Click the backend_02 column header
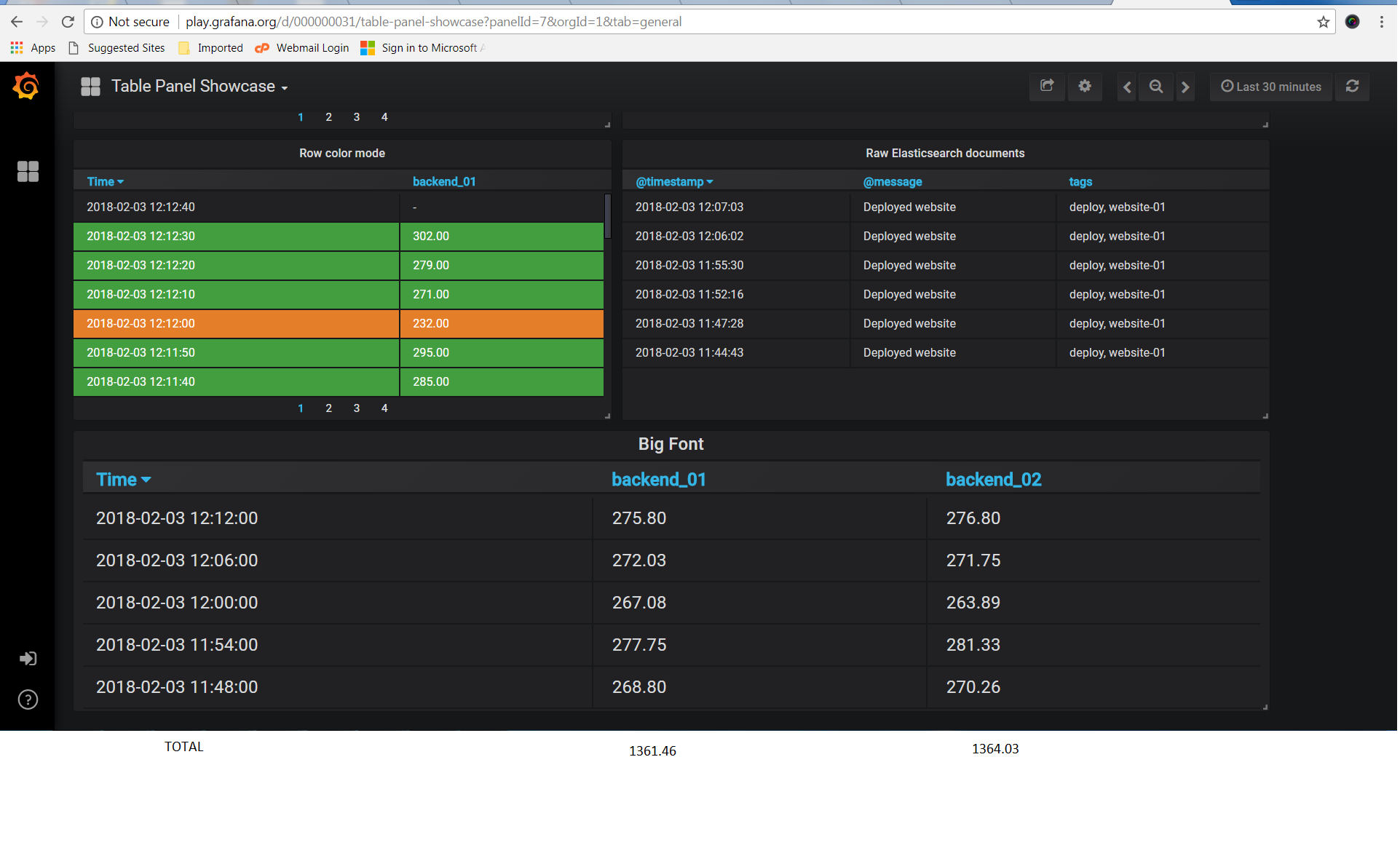The width and height of the screenshot is (1400, 864). click(x=993, y=480)
